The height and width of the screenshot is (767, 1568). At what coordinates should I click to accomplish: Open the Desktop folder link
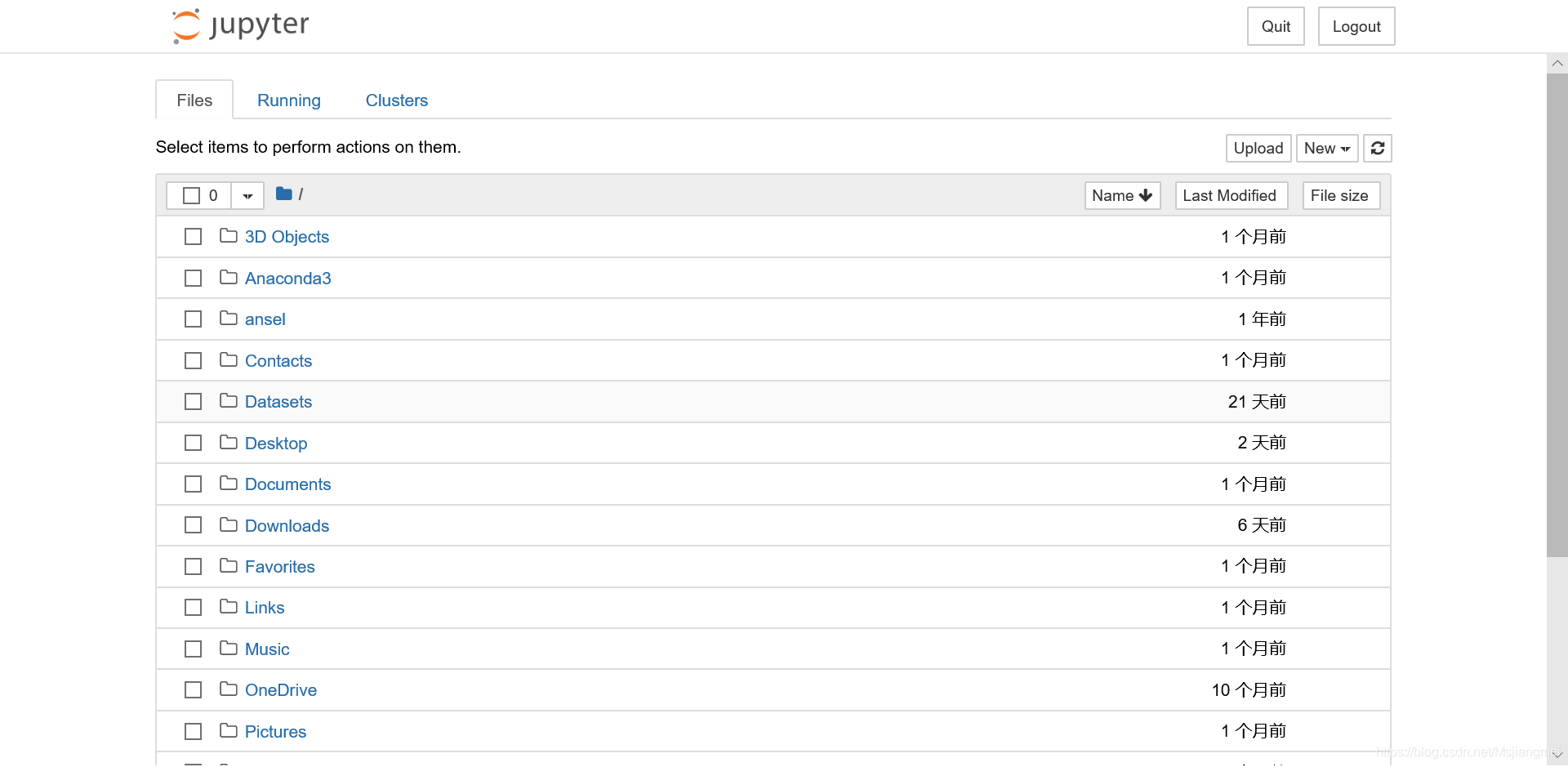pos(276,444)
